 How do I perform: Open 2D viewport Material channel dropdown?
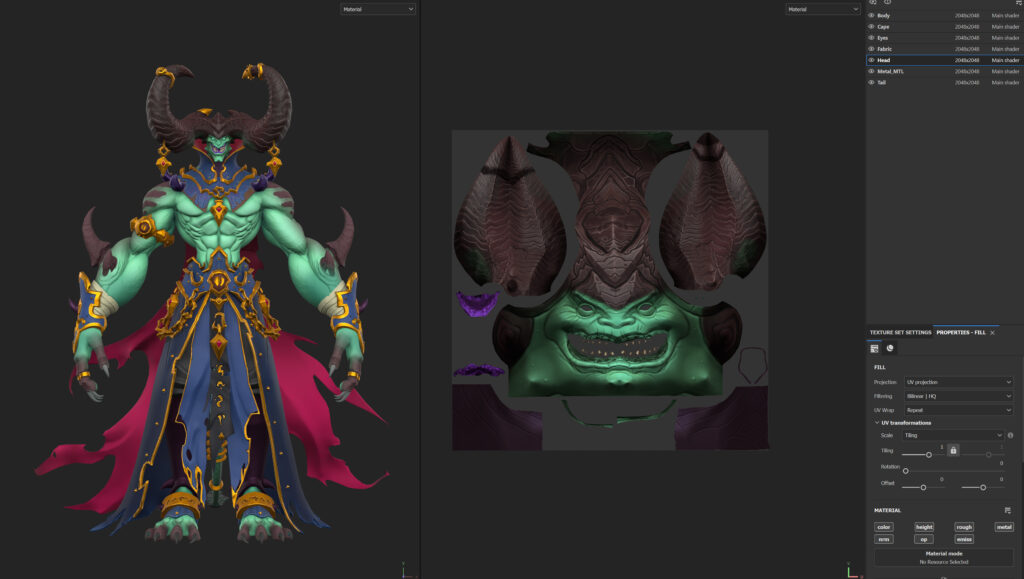823,9
